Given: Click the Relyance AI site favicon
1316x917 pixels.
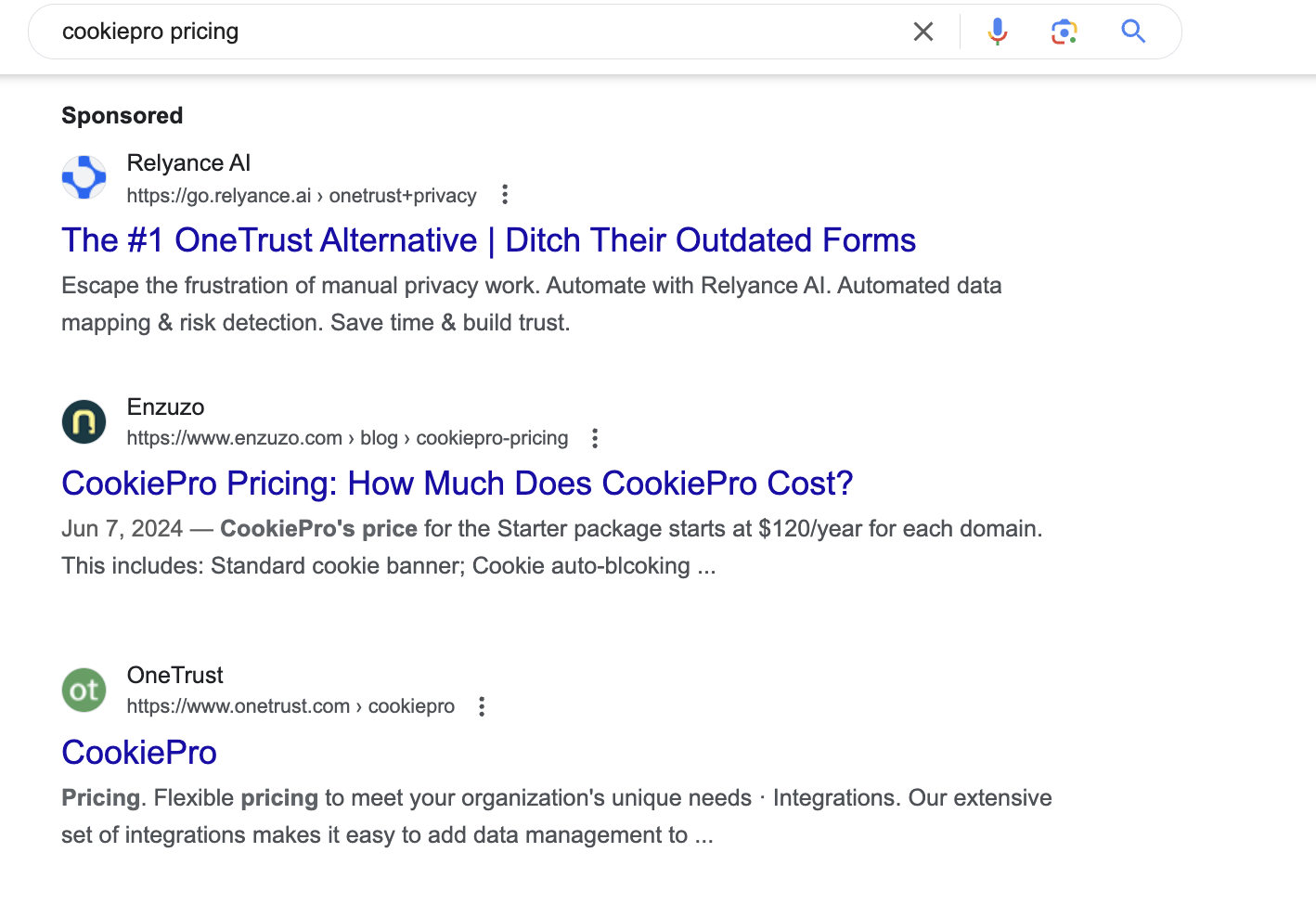Looking at the screenshot, I should [84, 177].
